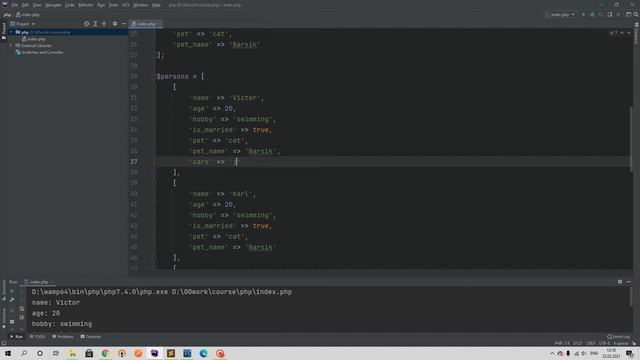Click the wrench icon in Run panel

coord(12,300)
